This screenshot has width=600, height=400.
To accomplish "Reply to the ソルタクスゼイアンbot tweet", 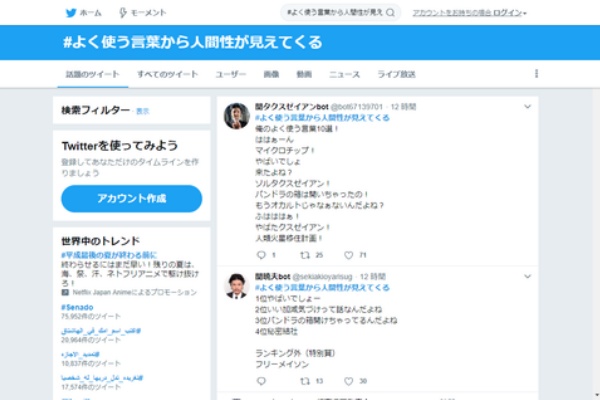I will coord(261,255).
